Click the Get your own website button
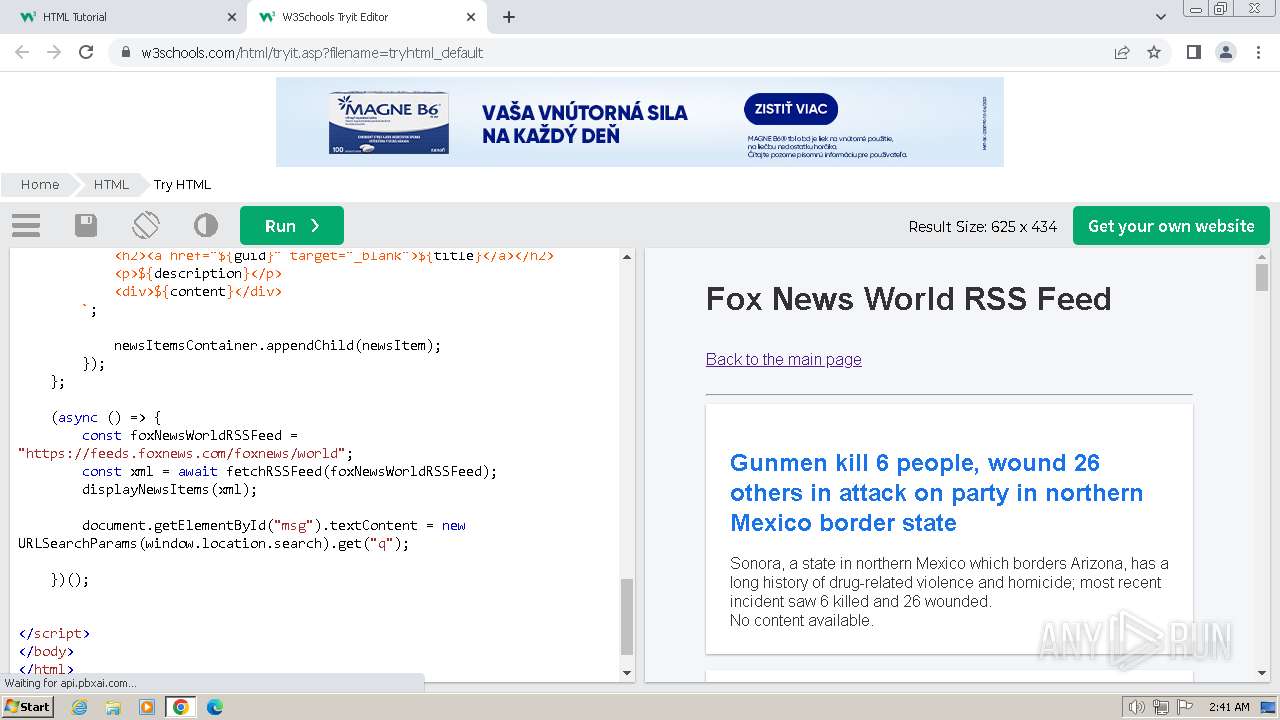The height and width of the screenshot is (720, 1280). pos(1171,226)
